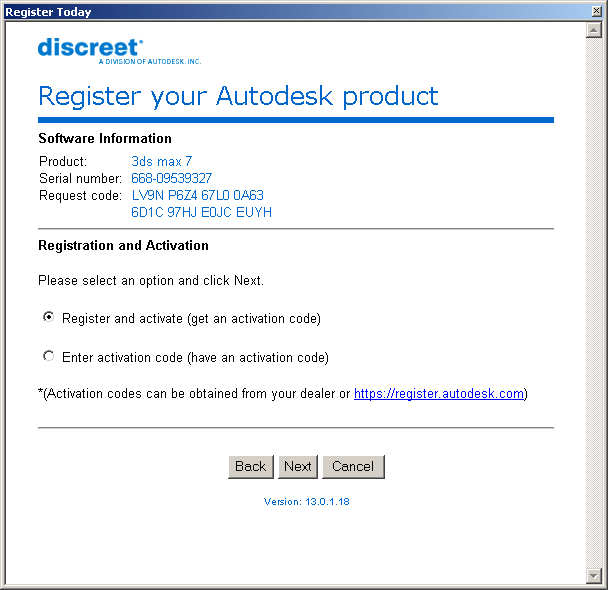
Task: Click the Version: 13.0.1.18 text
Action: (306, 502)
